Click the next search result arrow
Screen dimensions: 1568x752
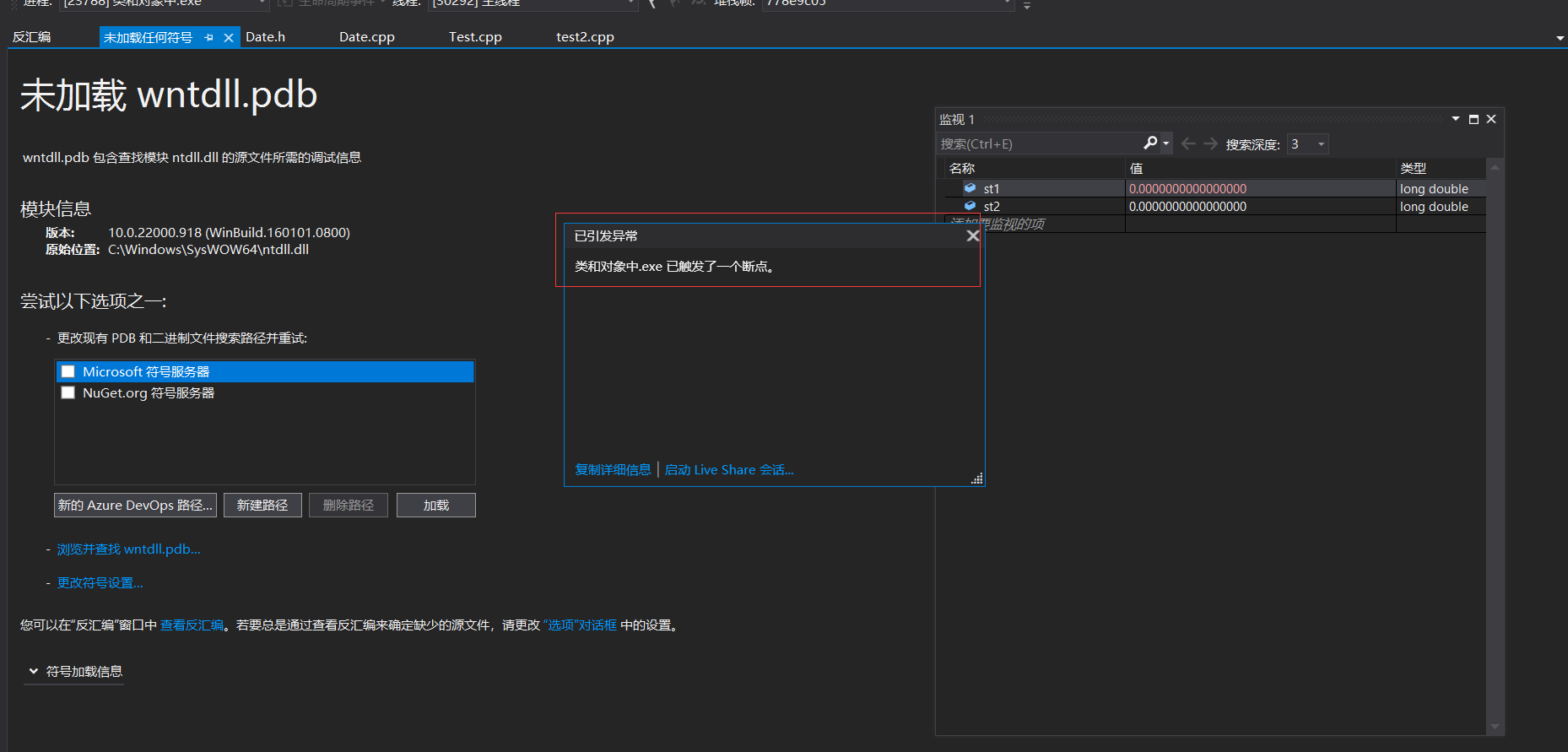[x=1210, y=143]
